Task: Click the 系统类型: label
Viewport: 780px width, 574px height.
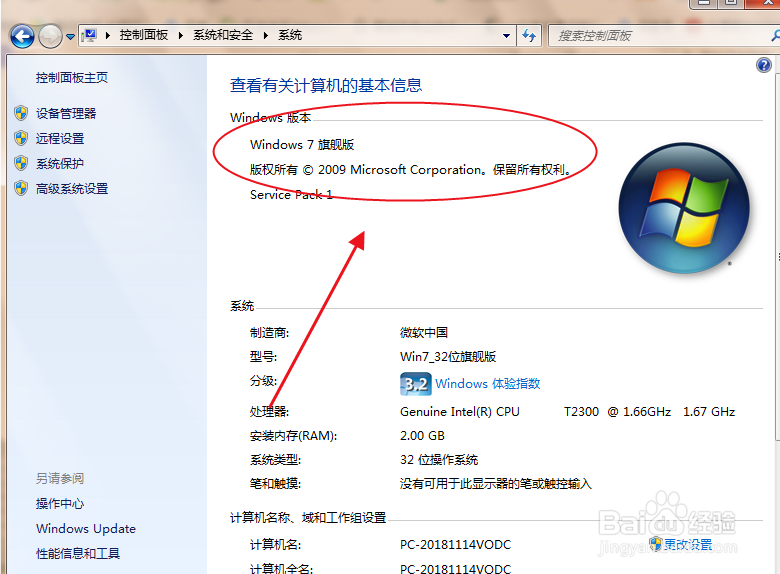Action: pyautogui.click(x=275, y=460)
